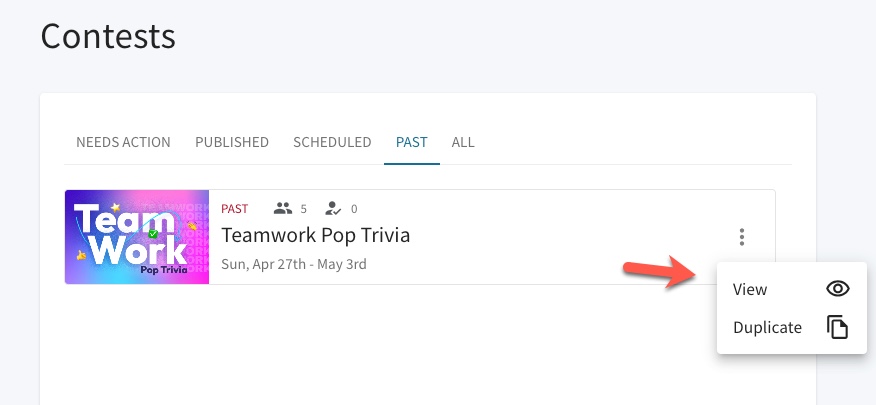876x405 pixels.
Task: Click the copy icon next to Duplicate
Action: (837, 327)
